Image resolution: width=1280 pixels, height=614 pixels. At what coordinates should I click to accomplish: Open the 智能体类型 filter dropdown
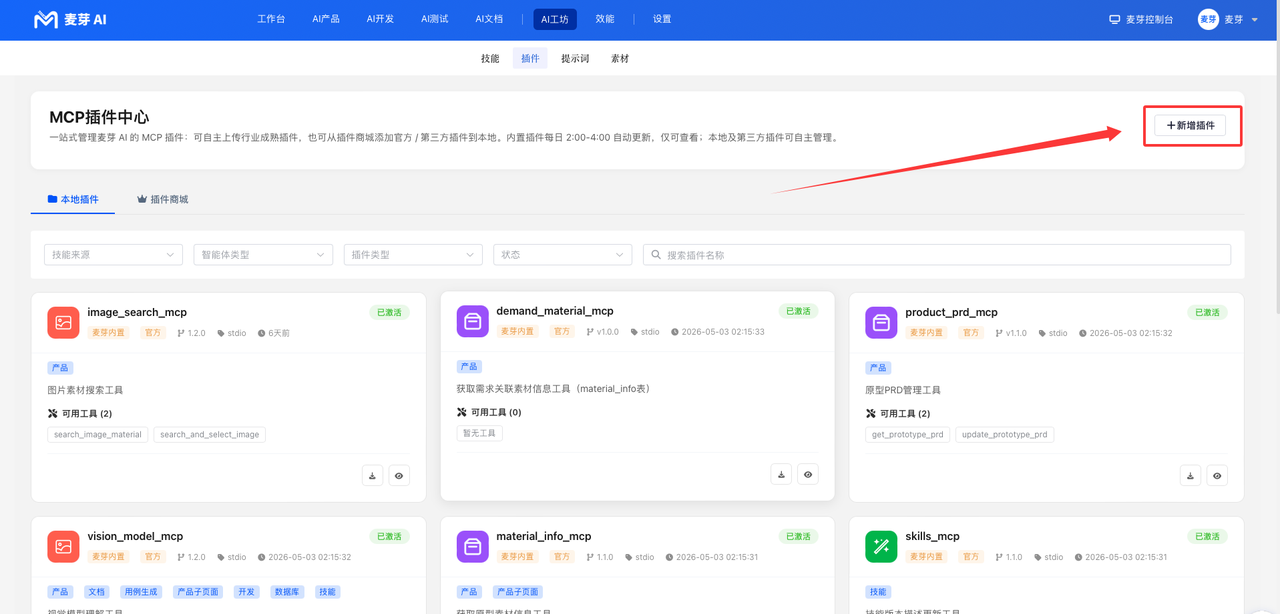(263, 255)
